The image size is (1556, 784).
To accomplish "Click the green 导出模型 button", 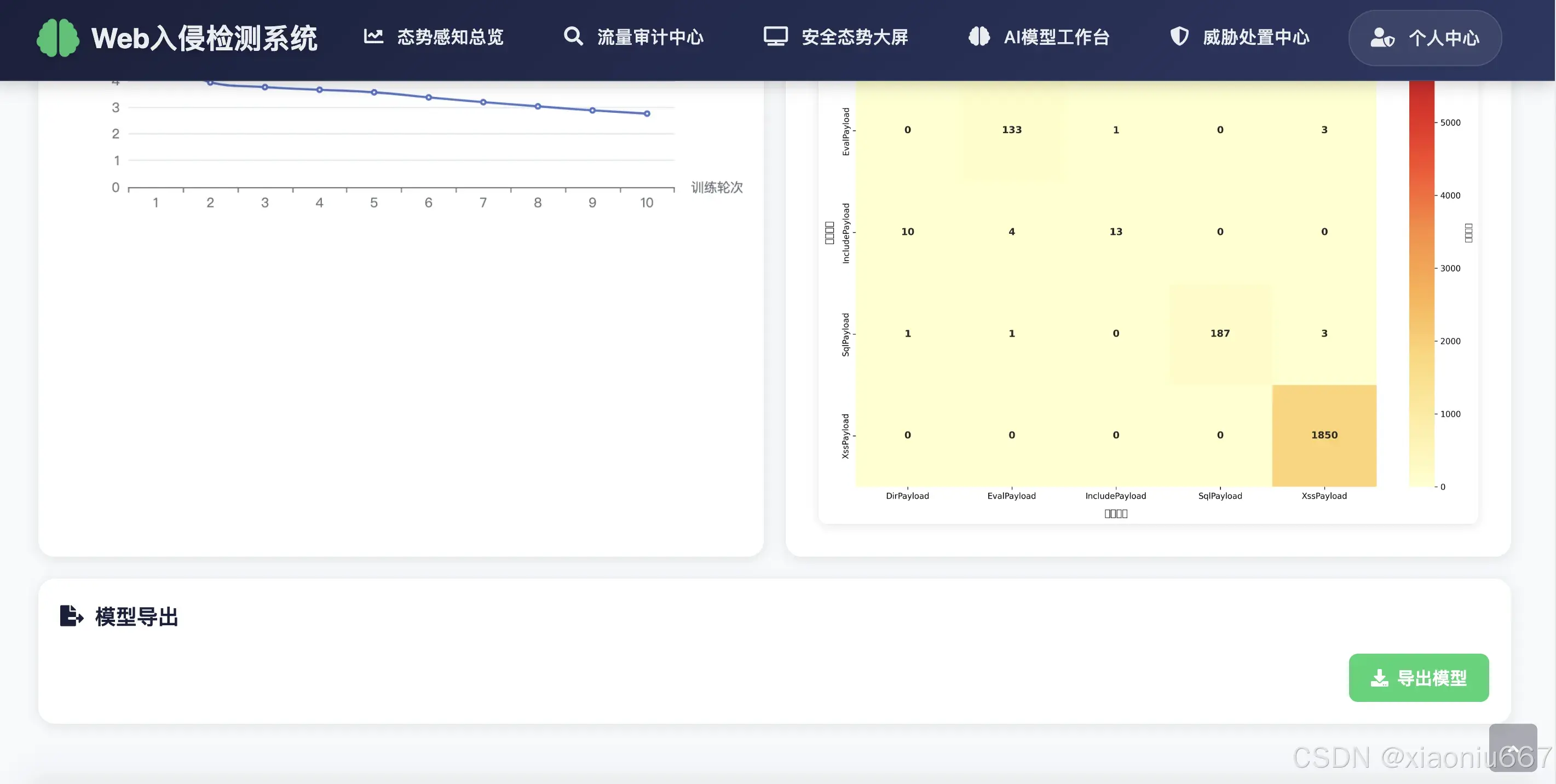I will click(1418, 678).
